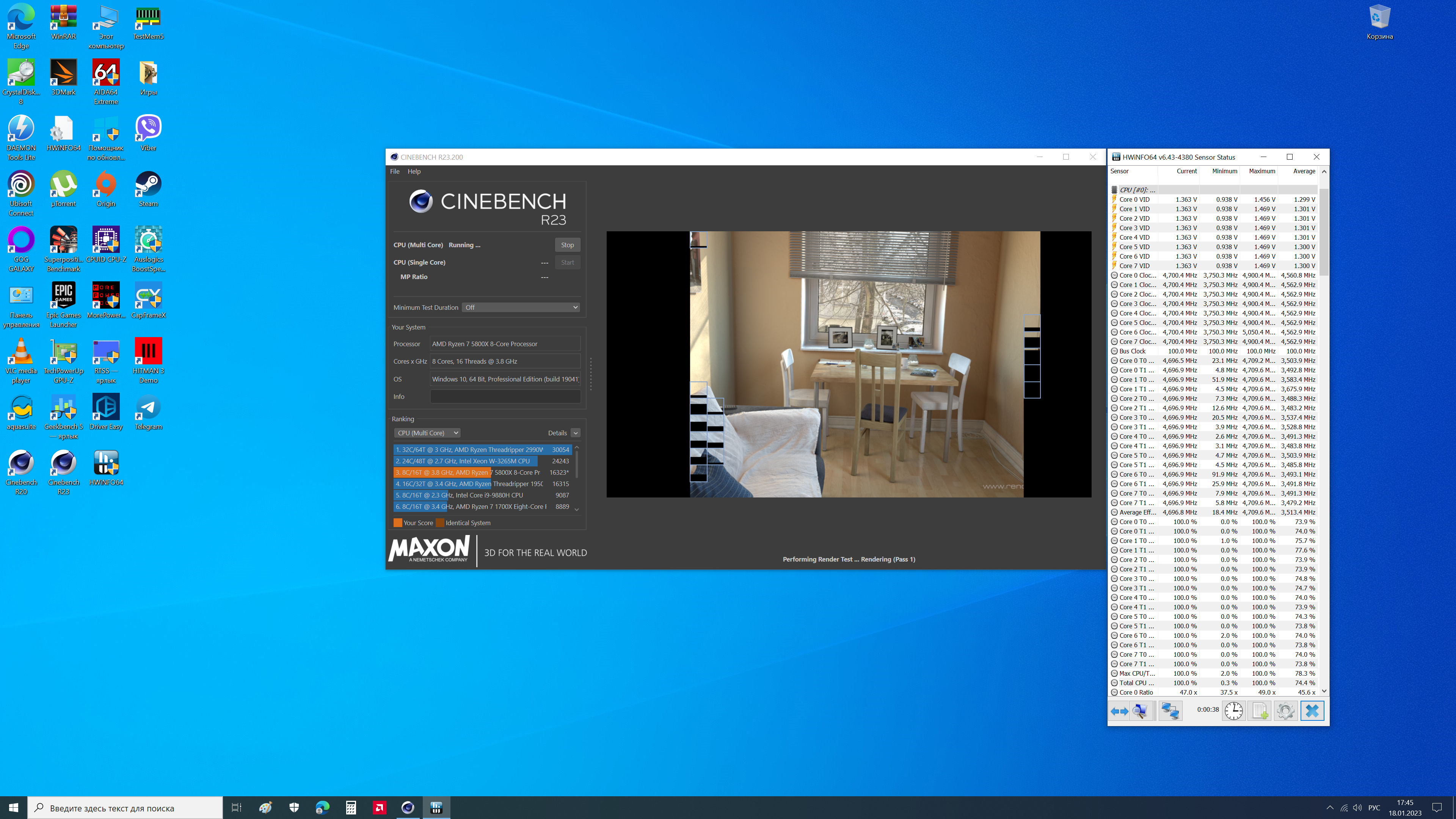Open the Help menu in Cinebench
Viewport: 1456px width, 819px height.
click(414, 171)
